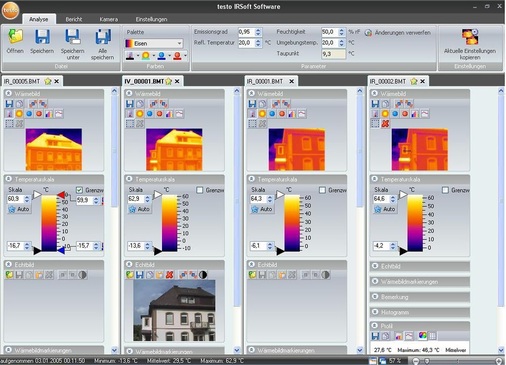Click the Öffnen folder icon

[x=15, y=36]
